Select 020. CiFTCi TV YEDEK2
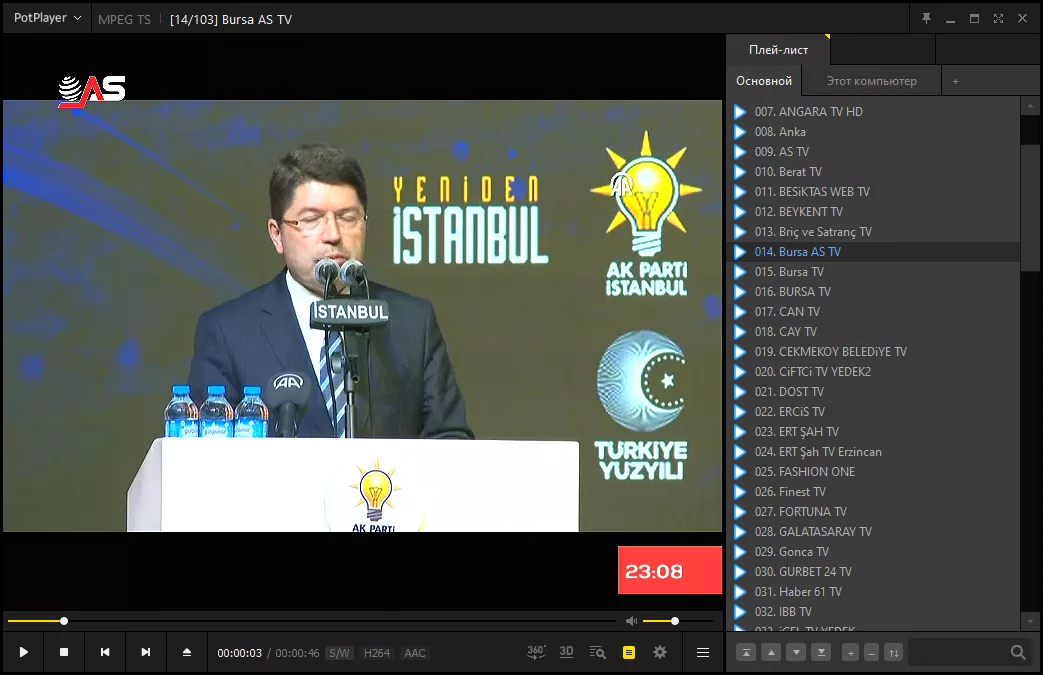 (875, 371)
